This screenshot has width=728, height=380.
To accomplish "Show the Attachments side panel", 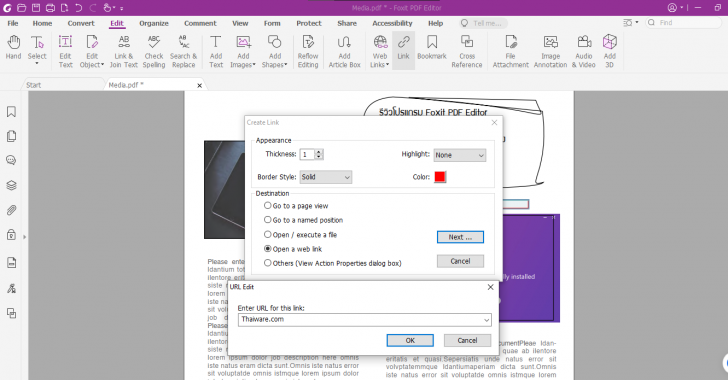I will pos(12,210).
